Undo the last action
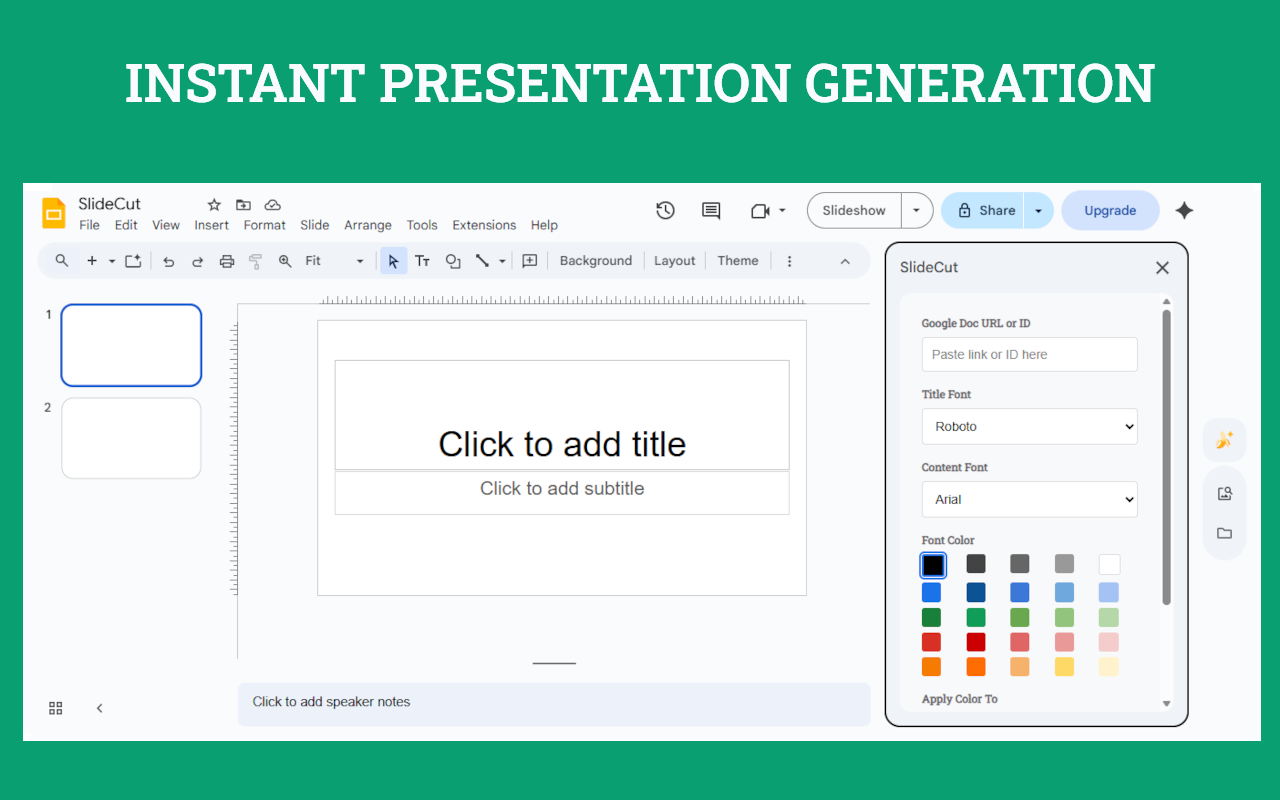The height and width of the screenshot is (800, 1280). click(x=168, y=261)
